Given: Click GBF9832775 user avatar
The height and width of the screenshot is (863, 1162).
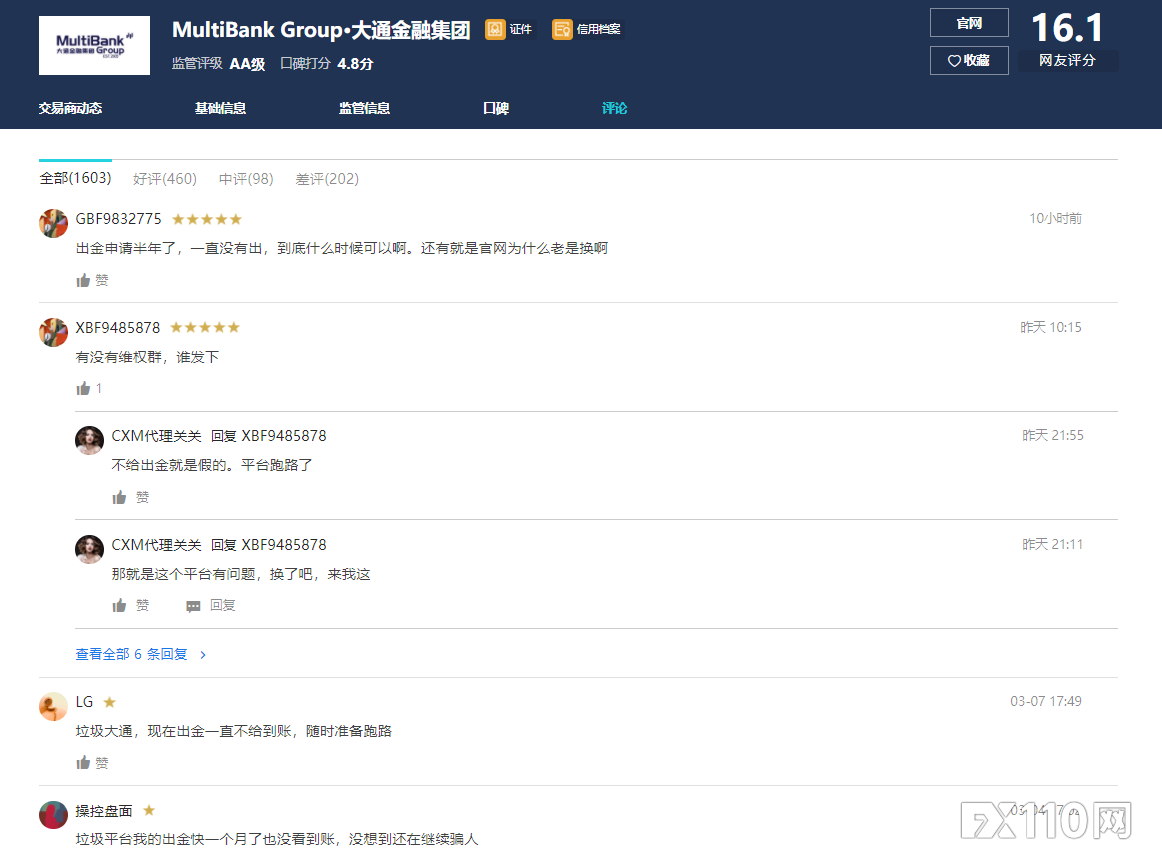Looking at the screenshot, I should coord(53,223).
